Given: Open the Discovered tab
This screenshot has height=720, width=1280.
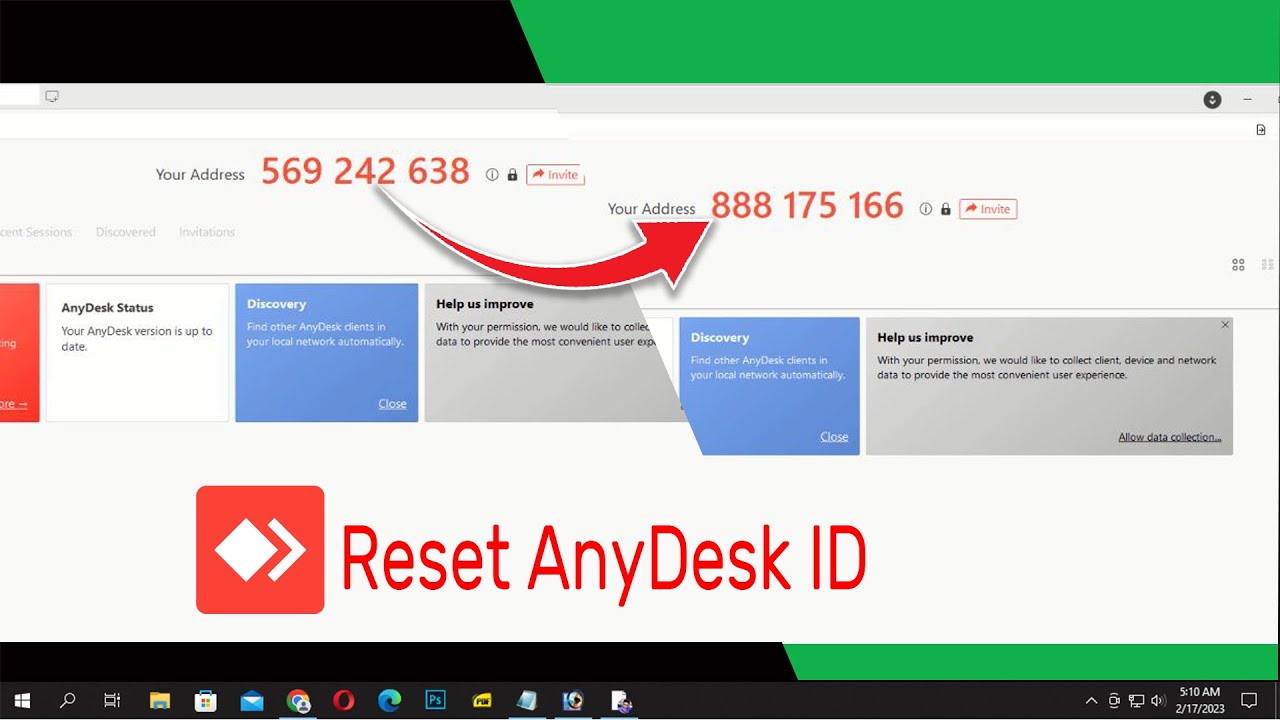Looking at the screenshot, I should click(x=126, y=232).
